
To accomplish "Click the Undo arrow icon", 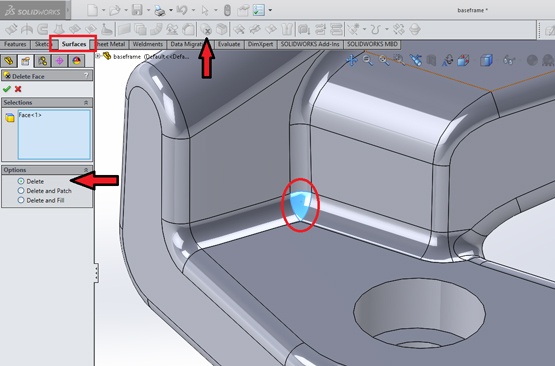I will point(182,10).
